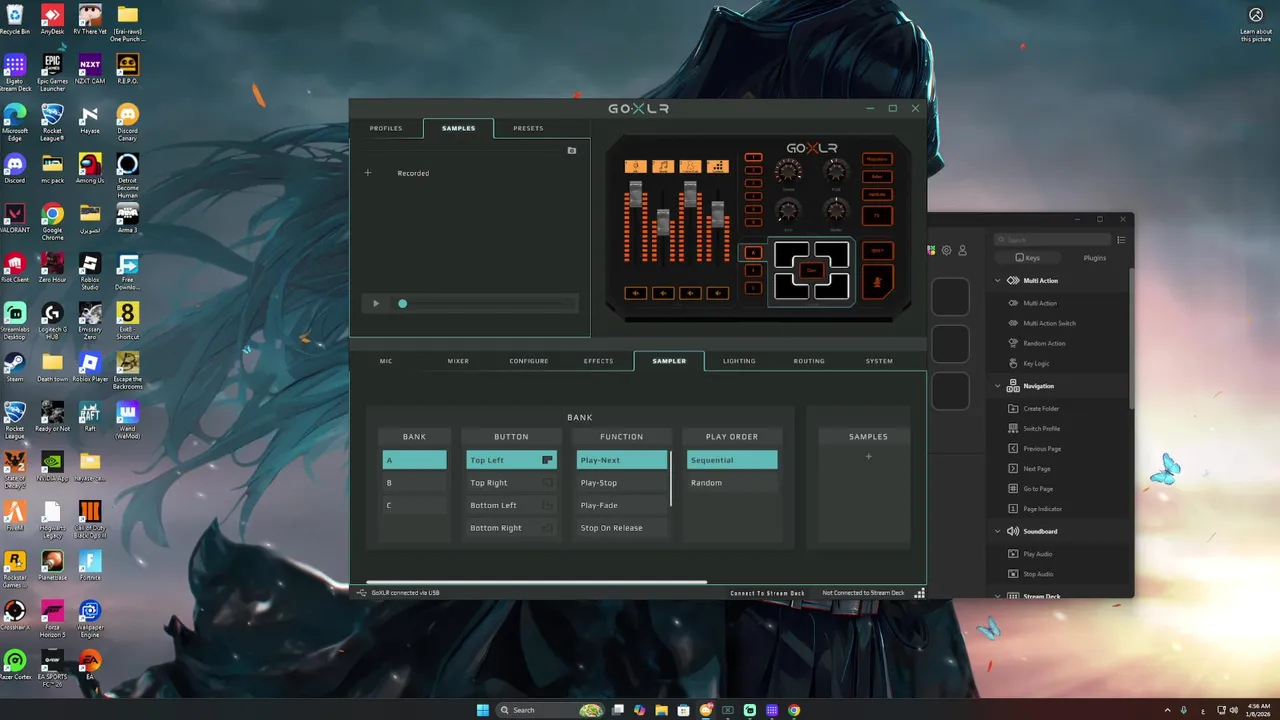
Task: Open Google Chrome desktop icon
Action: click(x=52, y=220)
